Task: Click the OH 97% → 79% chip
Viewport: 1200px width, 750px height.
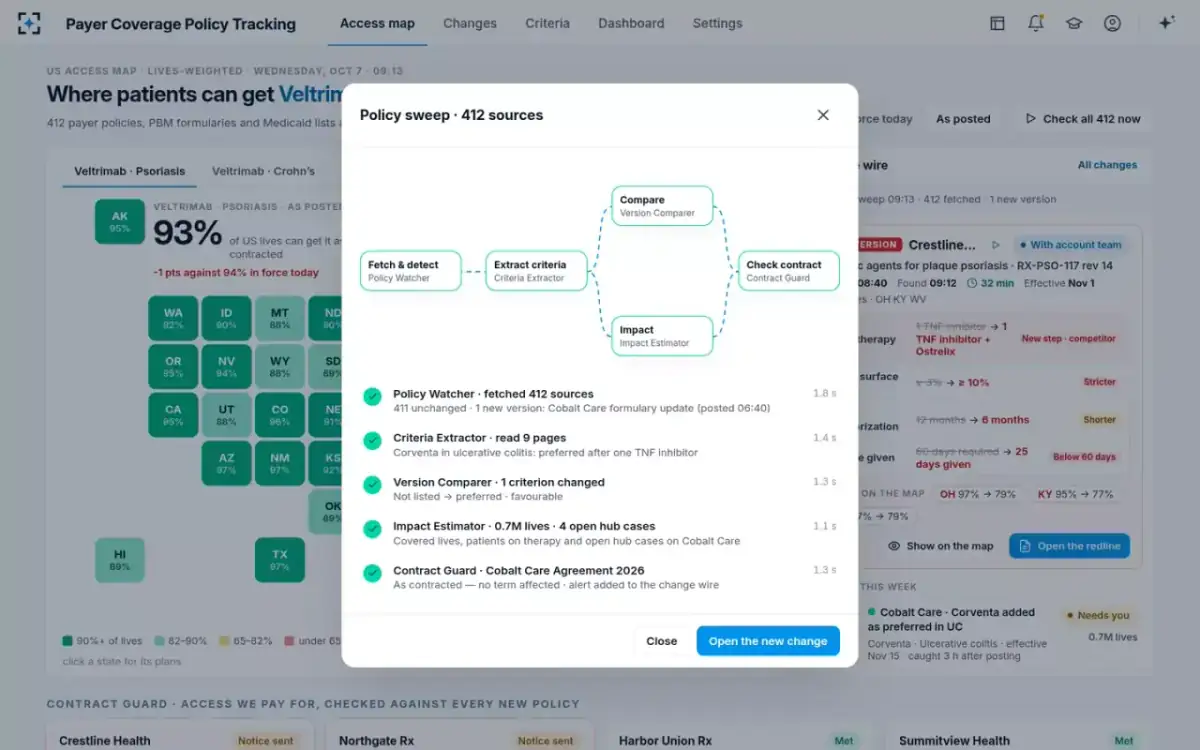Action: 977,494
